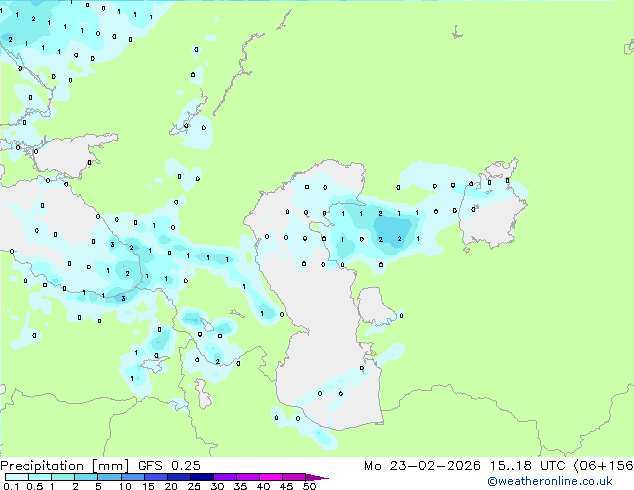
Task: Click the '0.5' legend scale label
Action: tap(35, 486)
